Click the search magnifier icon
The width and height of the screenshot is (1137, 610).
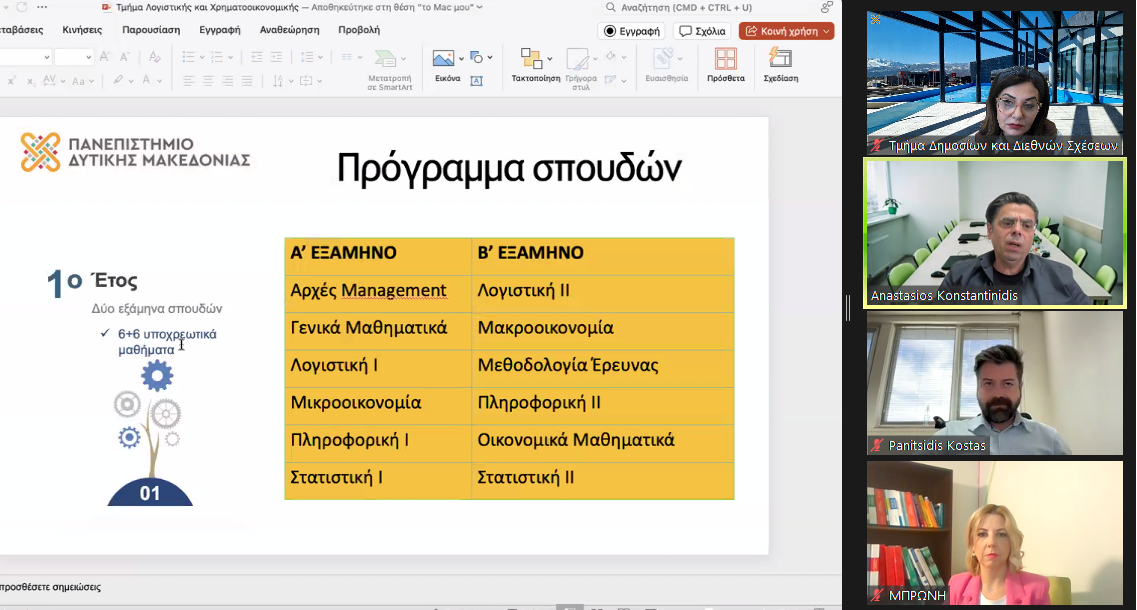(611, 7)
